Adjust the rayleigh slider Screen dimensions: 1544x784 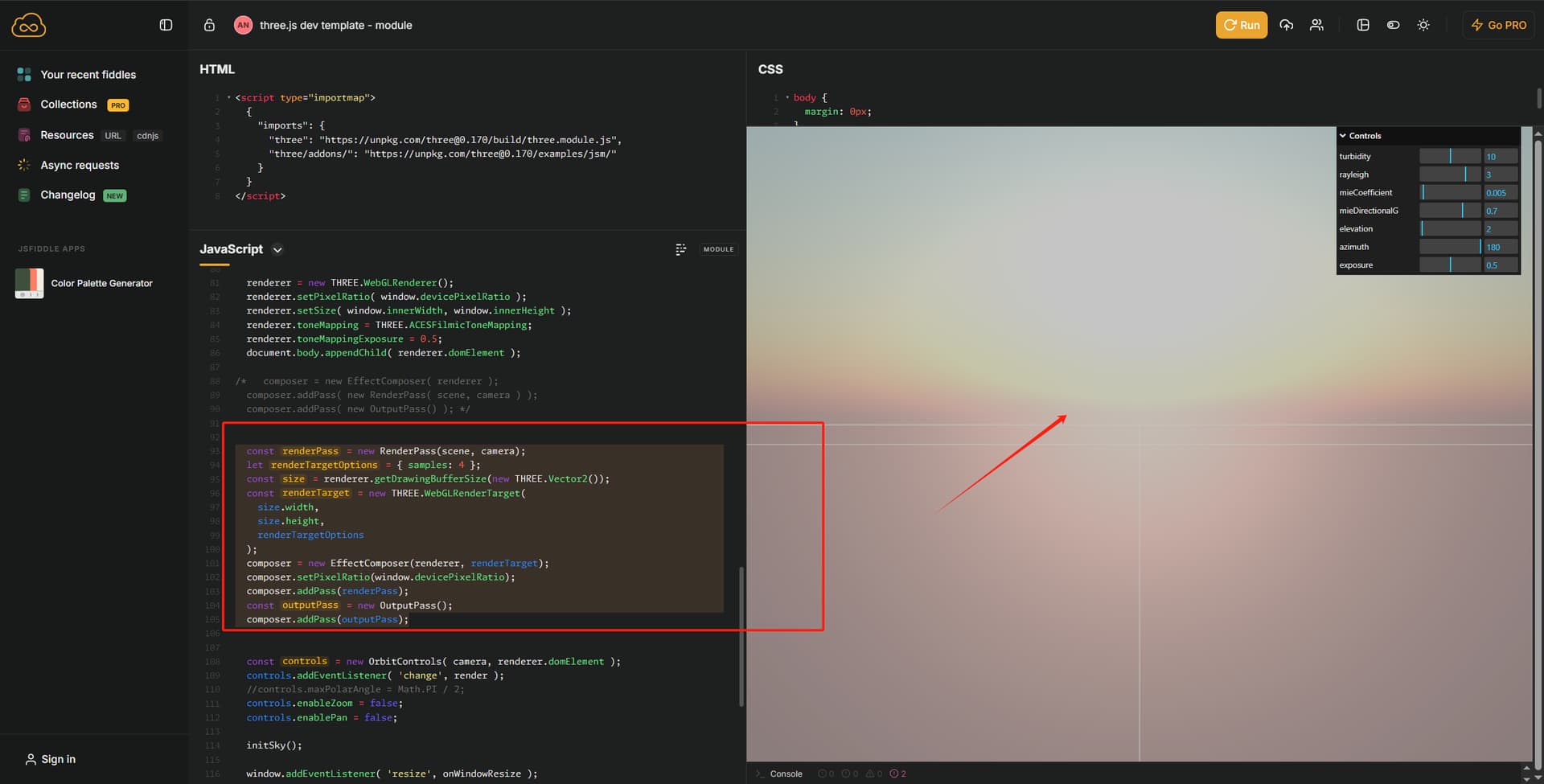tap(1450, 174)
